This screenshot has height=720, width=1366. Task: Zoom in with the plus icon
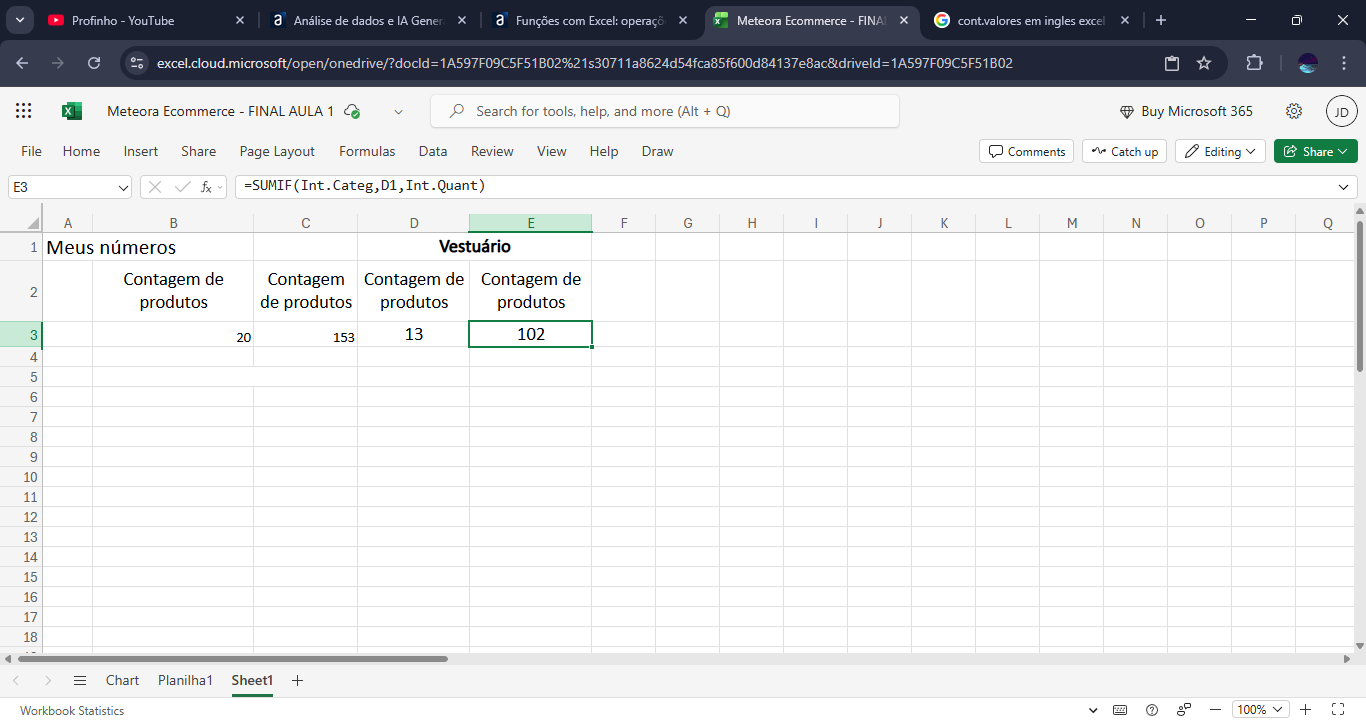pyautogui.click(x=1305, y=710)
